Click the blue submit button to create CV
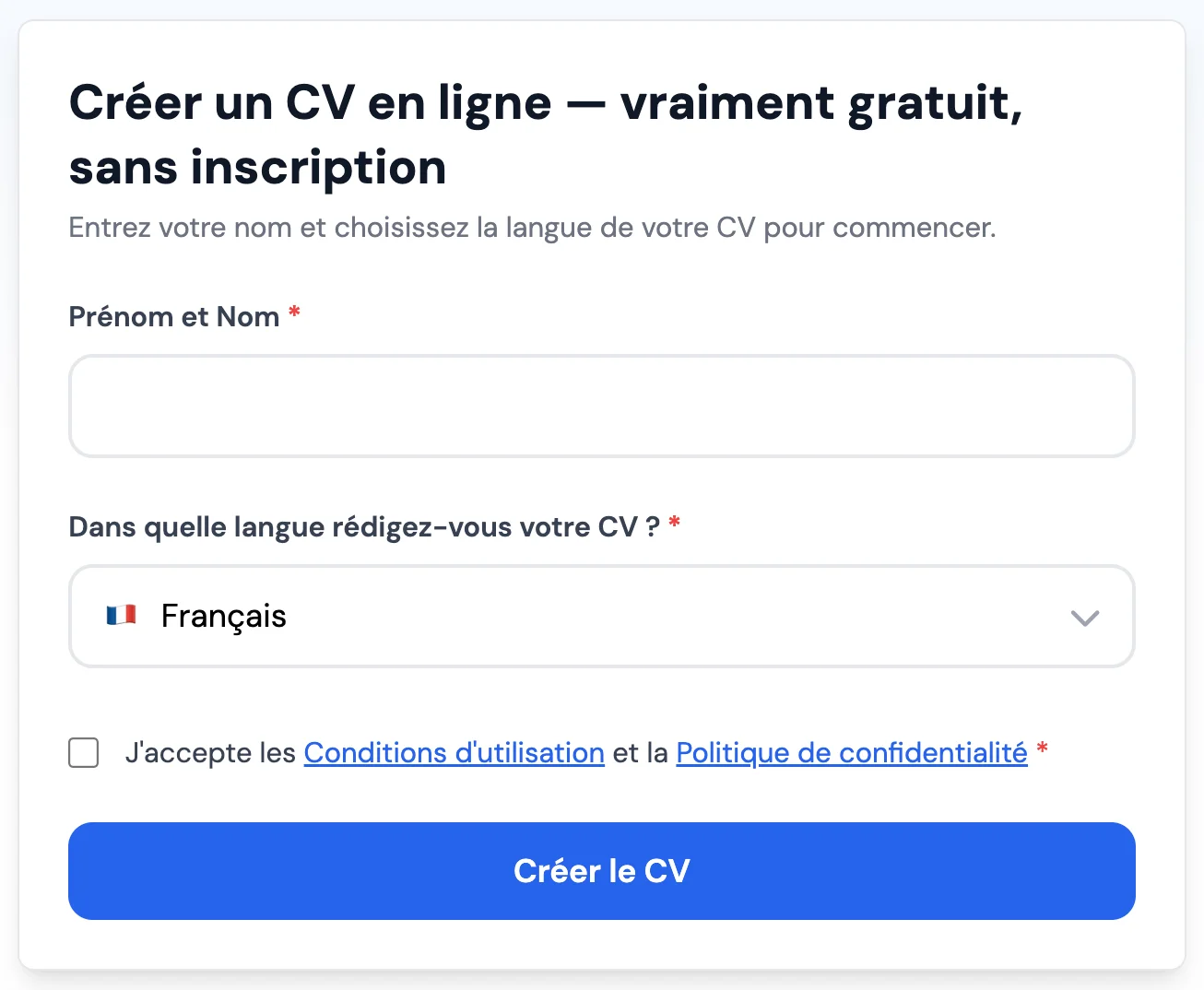1204x990 pixels. tap(601, 870)
